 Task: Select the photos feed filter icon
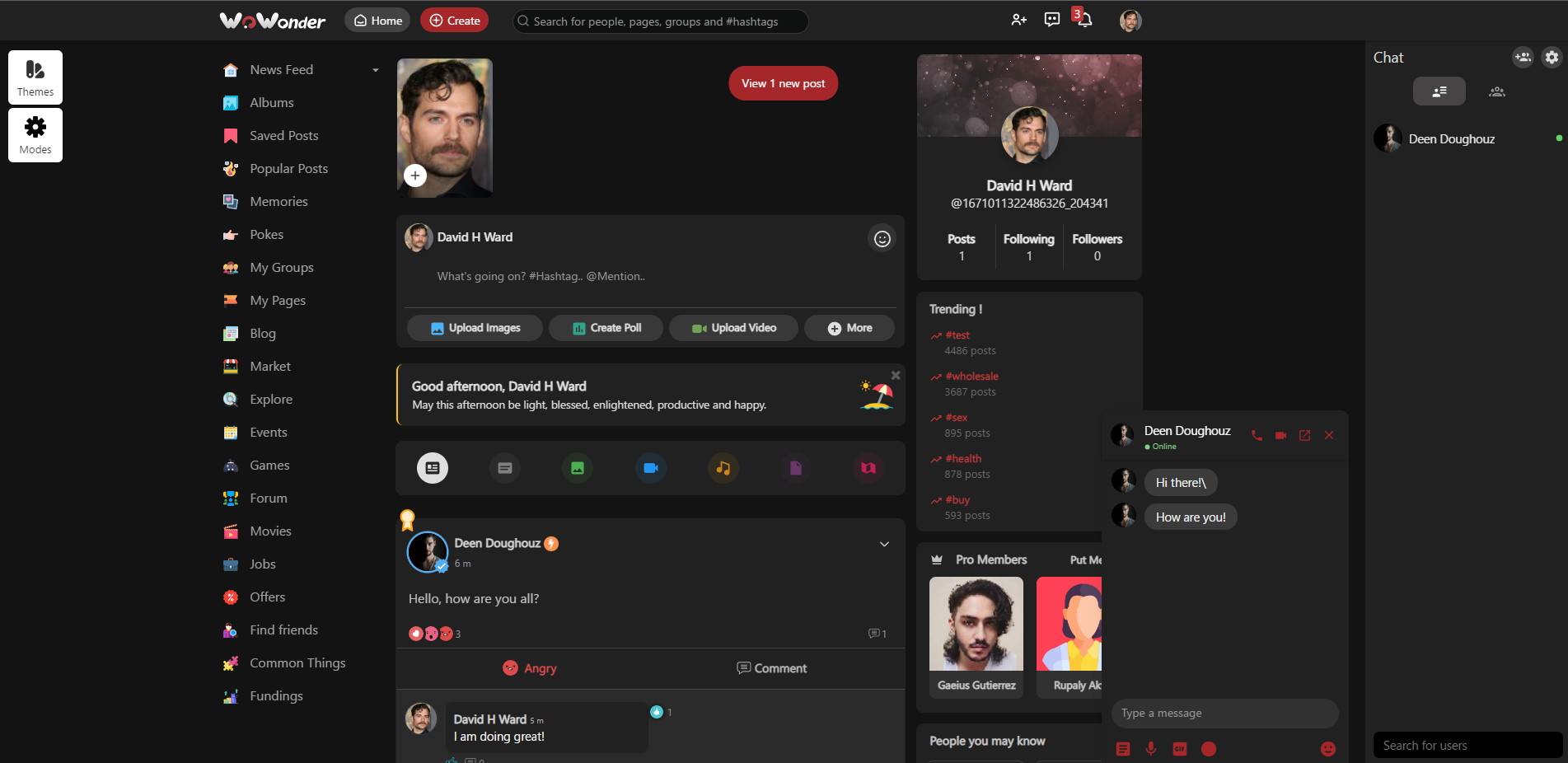click(577, 468)
